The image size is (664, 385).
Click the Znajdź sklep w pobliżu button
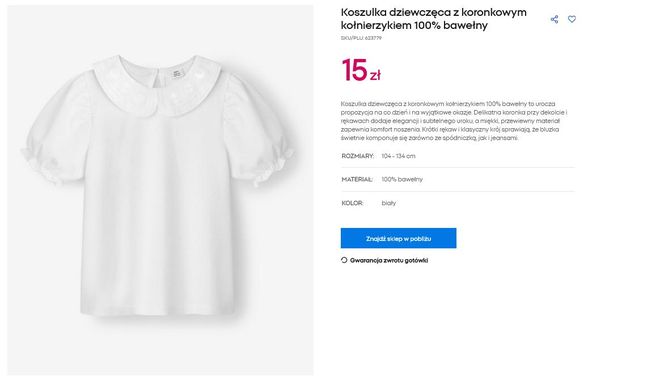398,238
